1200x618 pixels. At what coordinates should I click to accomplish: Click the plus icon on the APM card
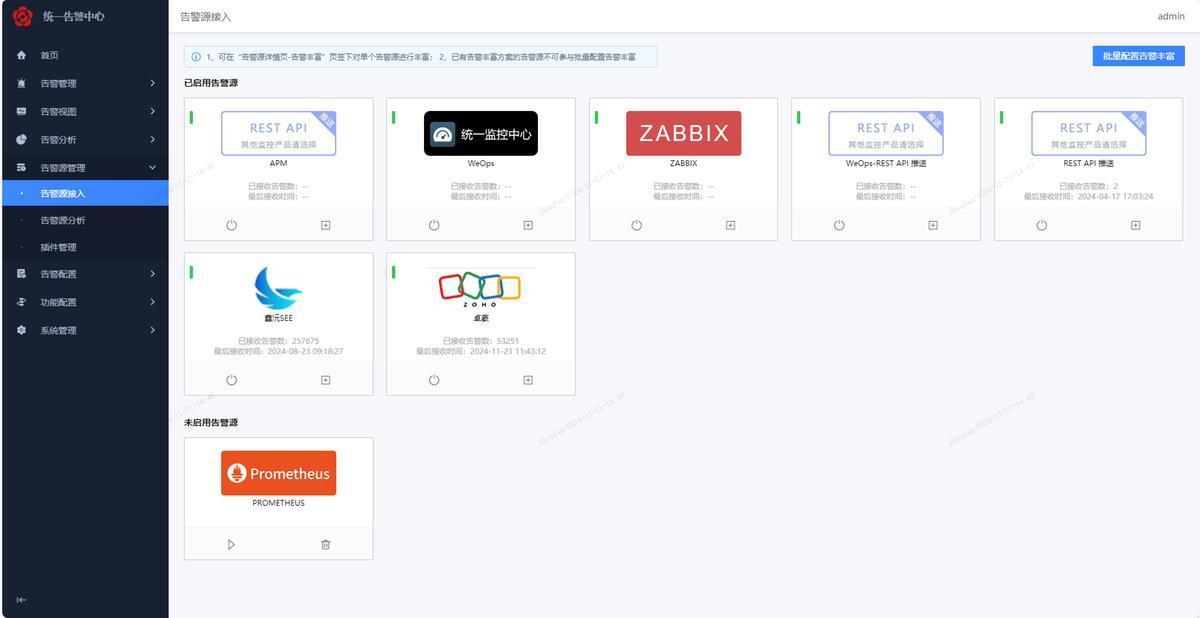[325, 225]
